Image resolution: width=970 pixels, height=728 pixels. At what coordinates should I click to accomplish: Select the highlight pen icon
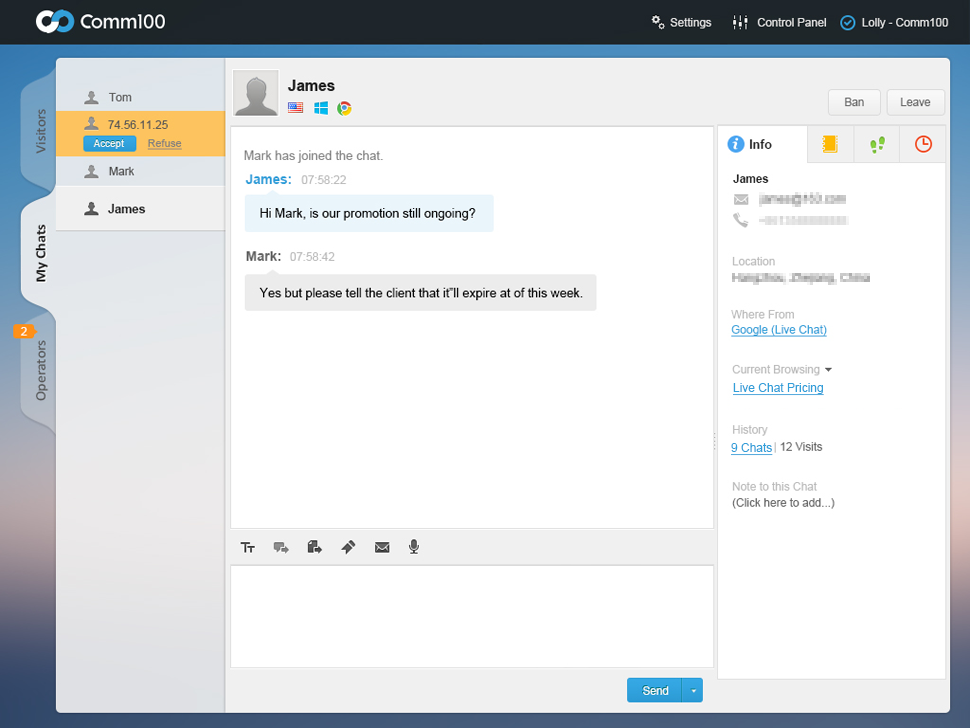pos(348,547)
